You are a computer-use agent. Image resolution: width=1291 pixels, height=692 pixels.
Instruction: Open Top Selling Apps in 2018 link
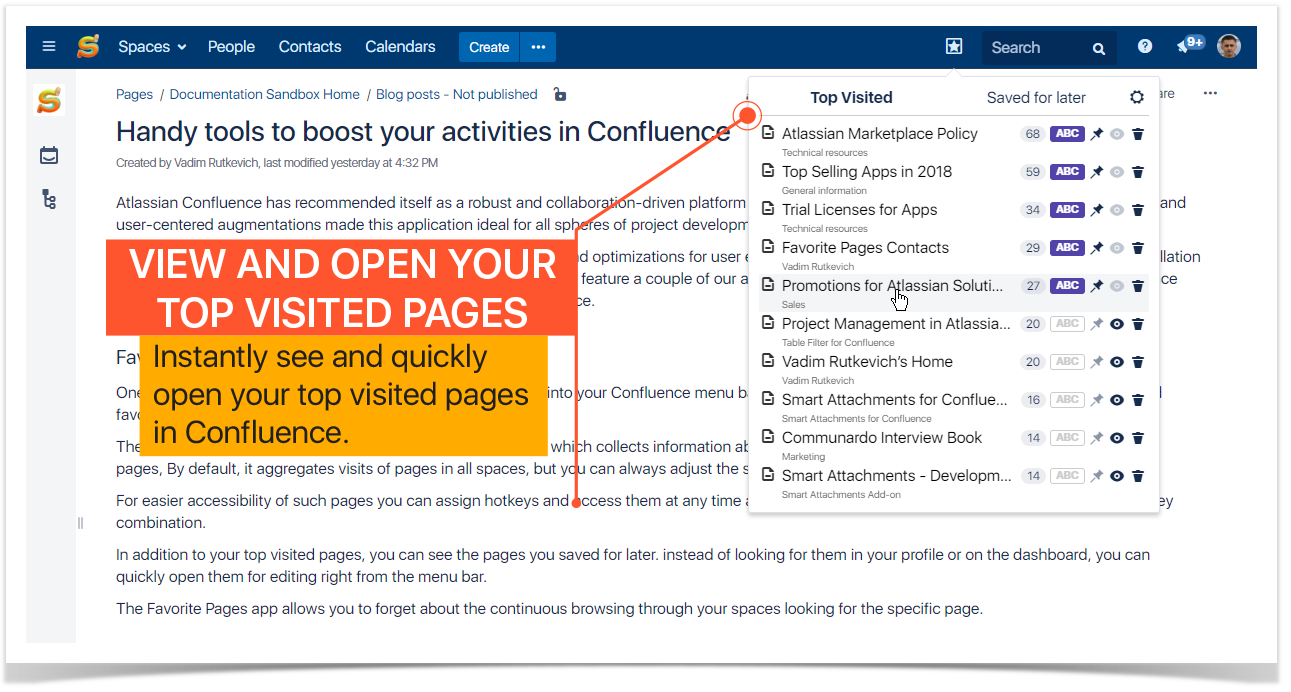pos(867,171)
